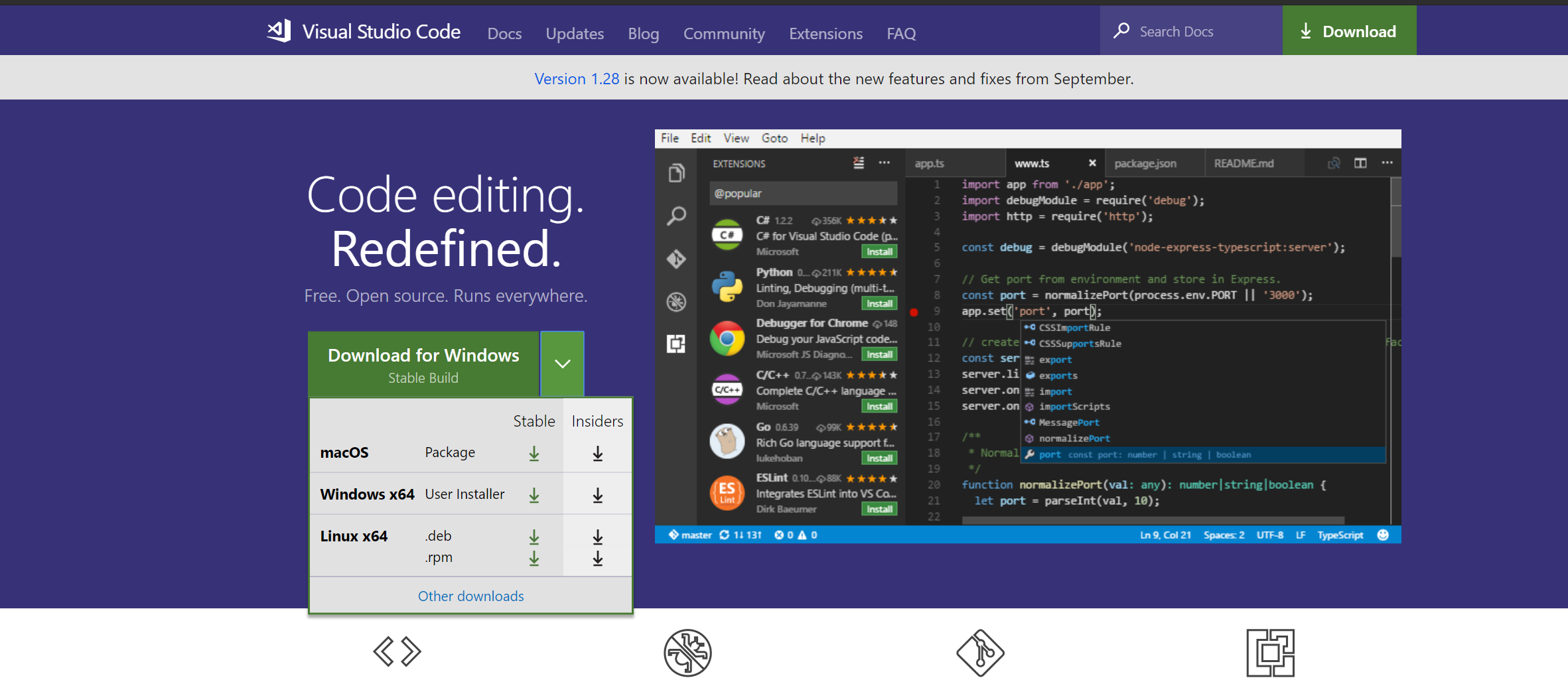
Task: Open the Extensions navigation link
Action: point(825,33)
